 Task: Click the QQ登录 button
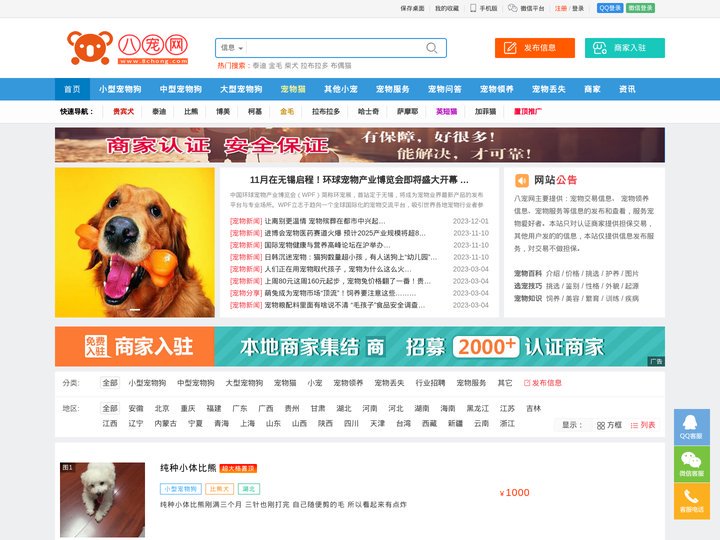click(x=610, y=8)
